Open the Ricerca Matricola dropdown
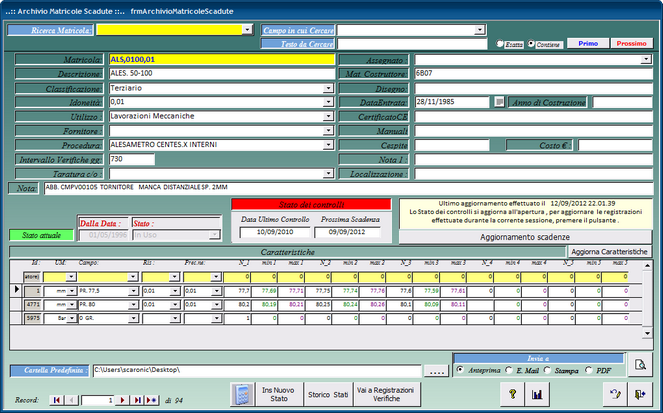 pyautogui.click(x=247, y=30)
